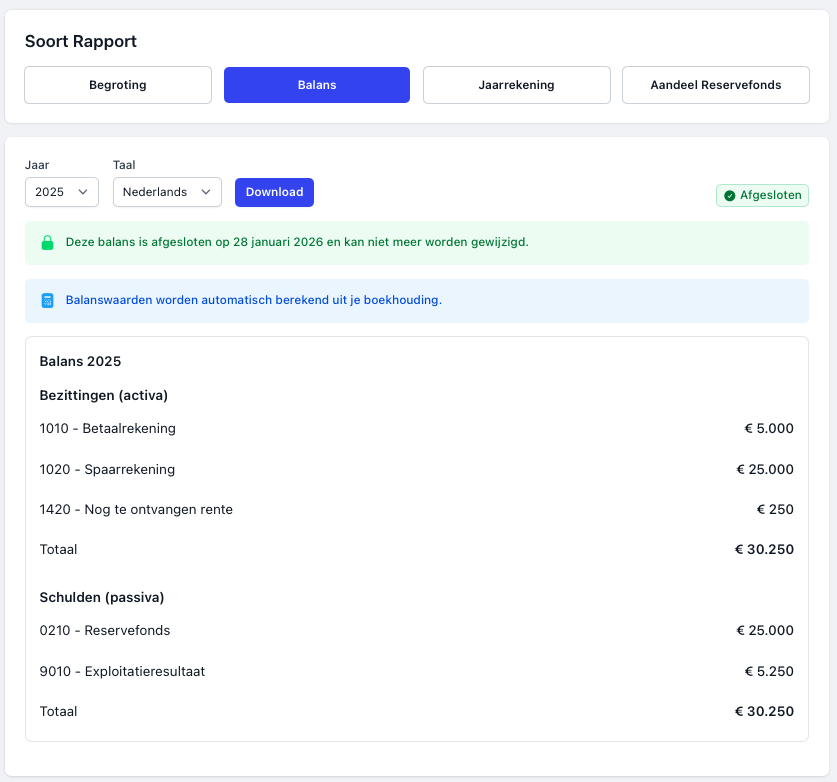Click the automatic calculation info message
Image resolution: width=837 pixels, height=782 pixels.
[254, 300]
